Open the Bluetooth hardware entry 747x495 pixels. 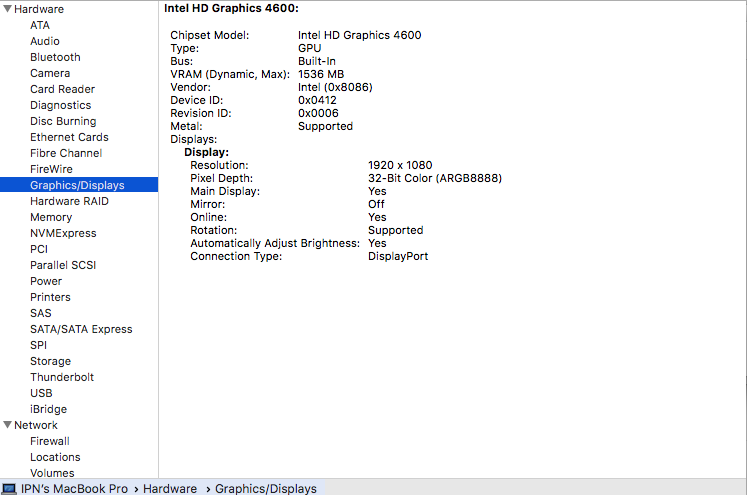pyautogui.click(x=55, y=57)
